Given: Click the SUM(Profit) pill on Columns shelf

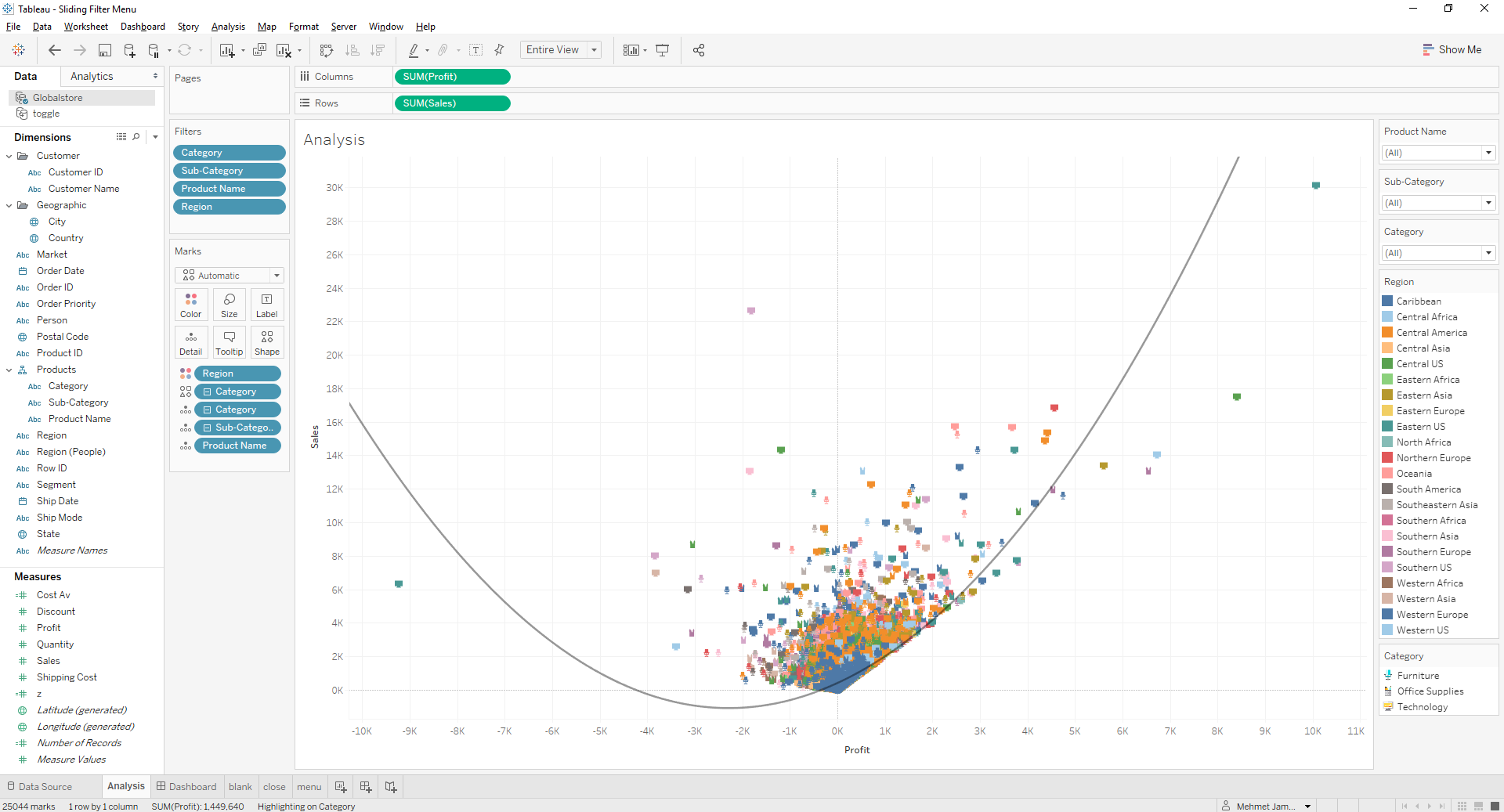Looking at the screenshot, I should click(x=453, y=77).
